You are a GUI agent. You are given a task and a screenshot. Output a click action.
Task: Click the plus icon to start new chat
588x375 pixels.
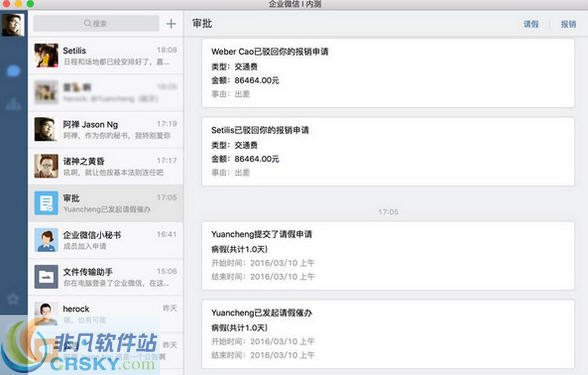pos(171,24)
